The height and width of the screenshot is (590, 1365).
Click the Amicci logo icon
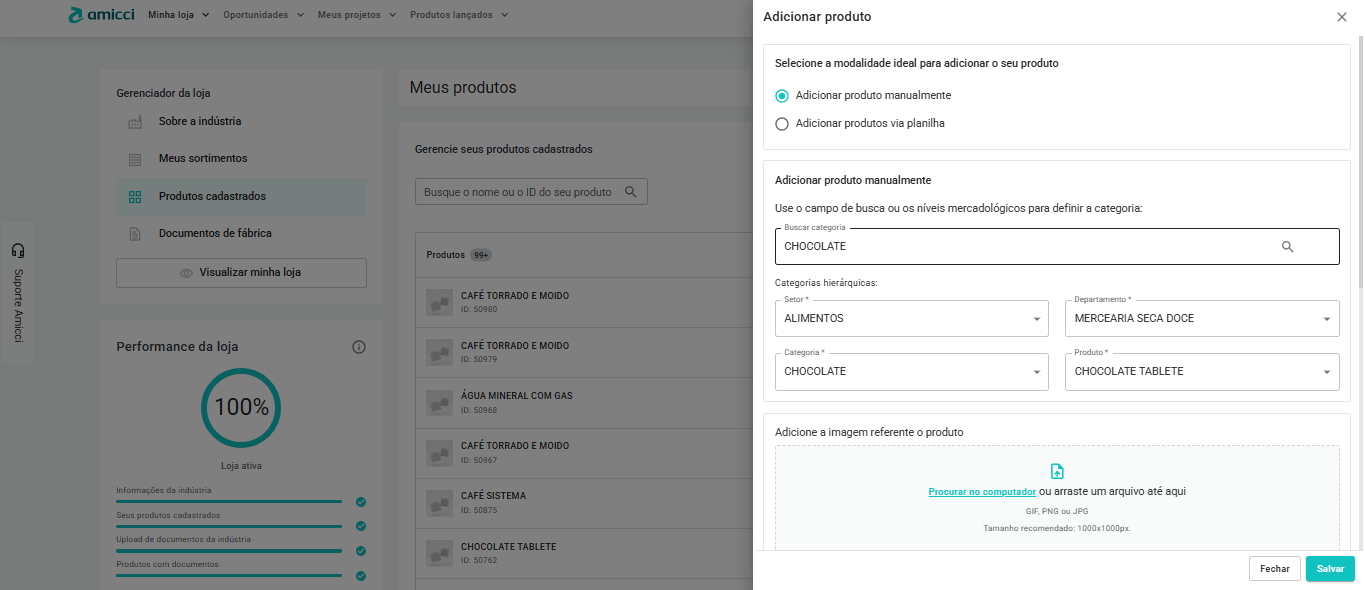click(x=77, y=15)
